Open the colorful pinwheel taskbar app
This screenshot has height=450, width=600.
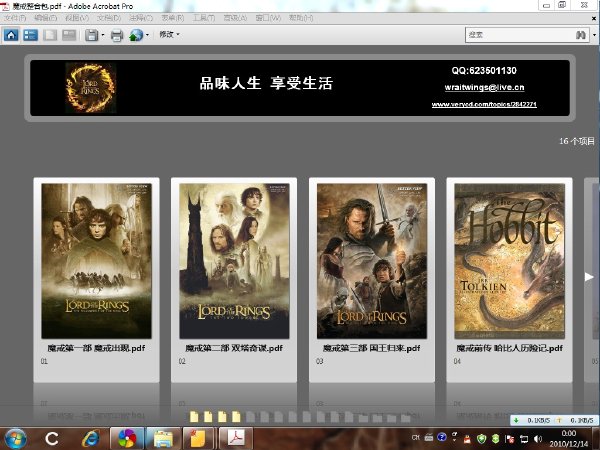tap(127, 439)
